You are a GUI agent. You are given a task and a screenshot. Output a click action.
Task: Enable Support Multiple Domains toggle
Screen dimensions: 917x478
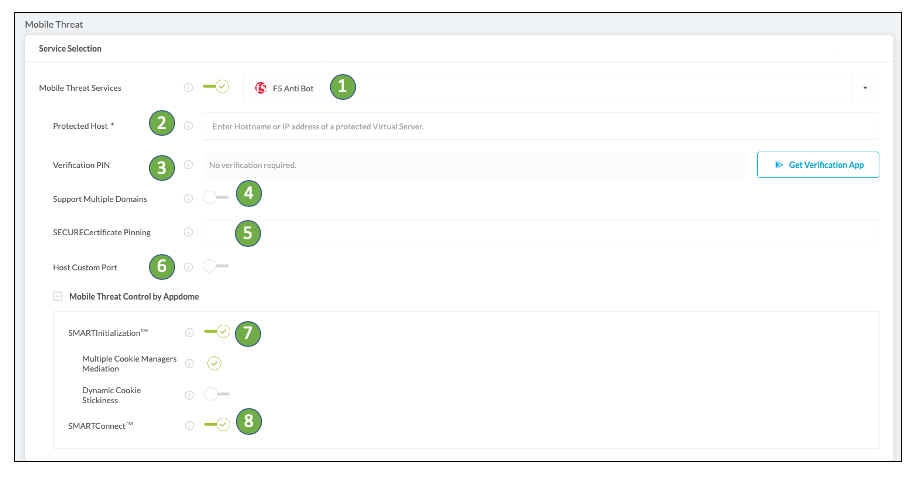215,198
